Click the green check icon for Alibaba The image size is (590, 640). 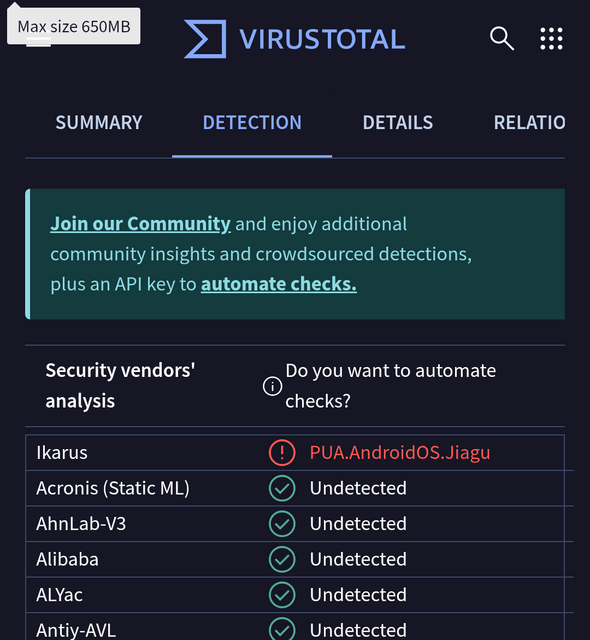[x=282, y=559]
